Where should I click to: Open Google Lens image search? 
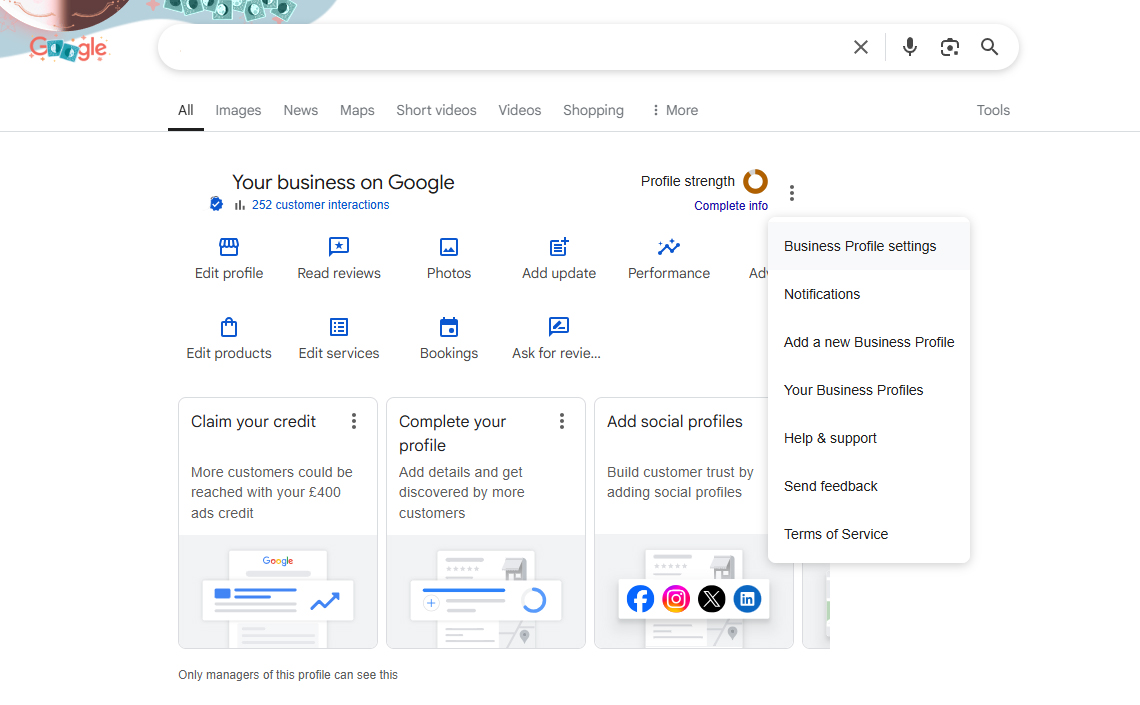(x=949, y=46)
